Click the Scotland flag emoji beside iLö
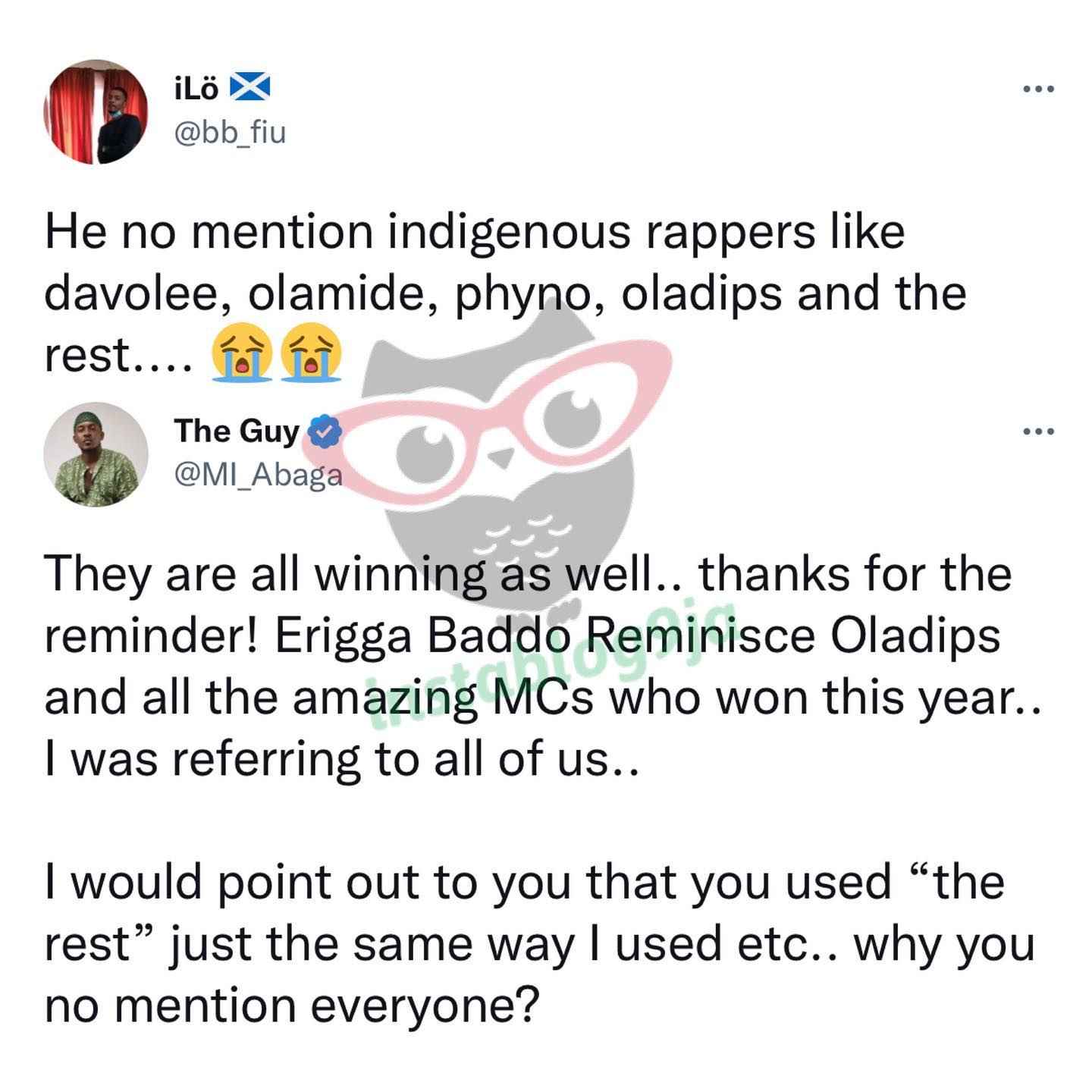 249,89
